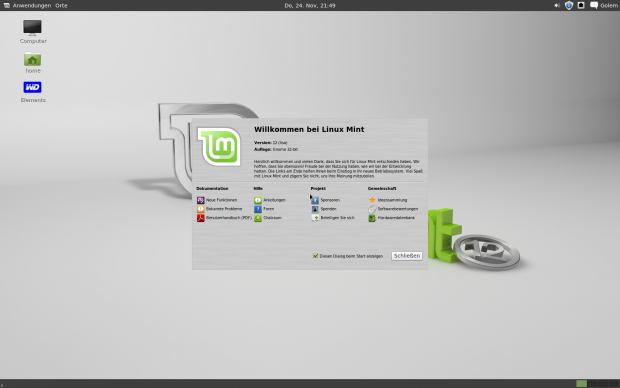Click the chat bubble icon beside Golem
This screenshot has width=620, height=388.
594,6
